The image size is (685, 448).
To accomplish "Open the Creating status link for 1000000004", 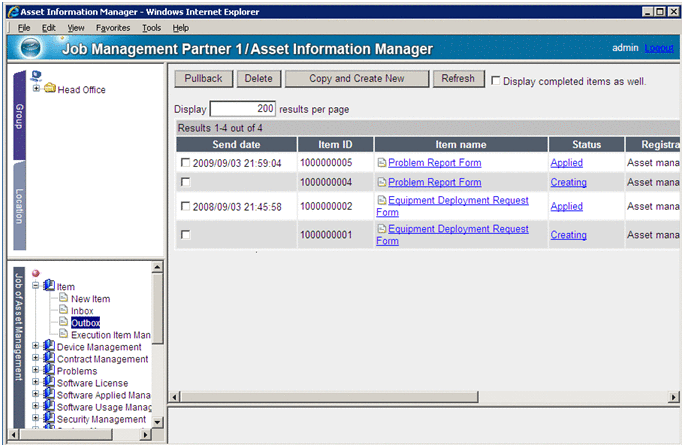I will [568, 183].
